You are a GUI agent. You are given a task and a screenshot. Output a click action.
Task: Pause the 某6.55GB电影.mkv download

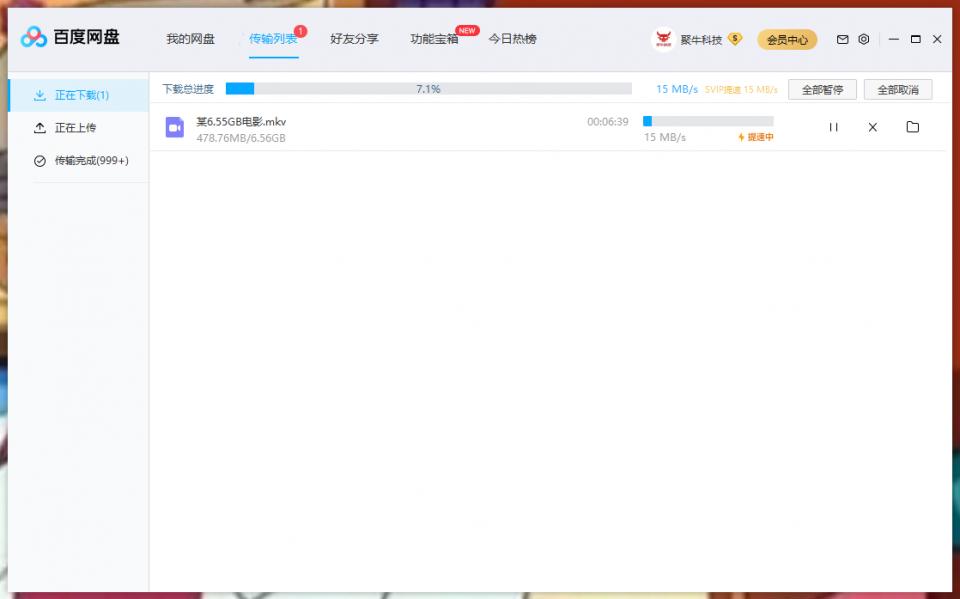click(833, 127)
